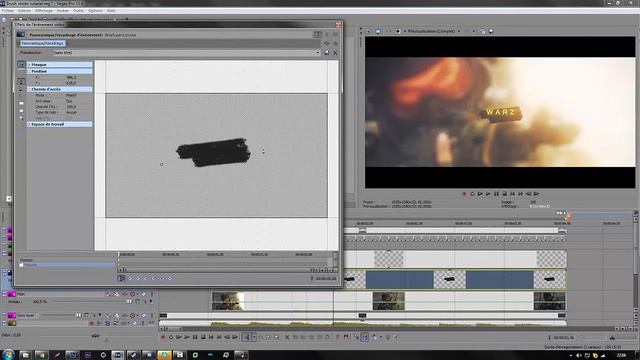Image resolution: width=640 pixels, height=360 pixels.
Task: Toggle loop playback in the preview window
Action: point(472,194)
